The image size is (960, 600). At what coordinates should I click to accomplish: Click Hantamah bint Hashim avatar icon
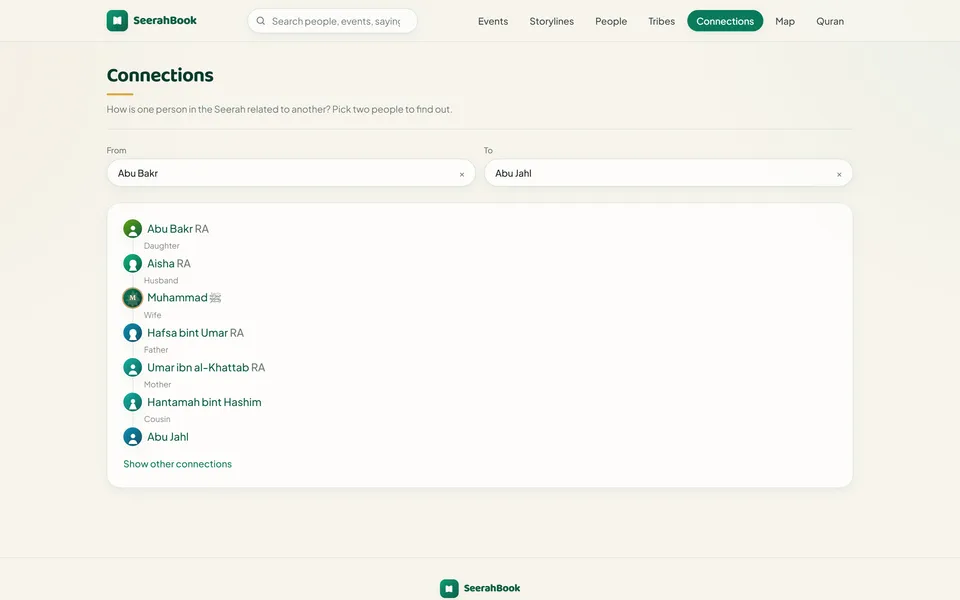coord(132,402)
